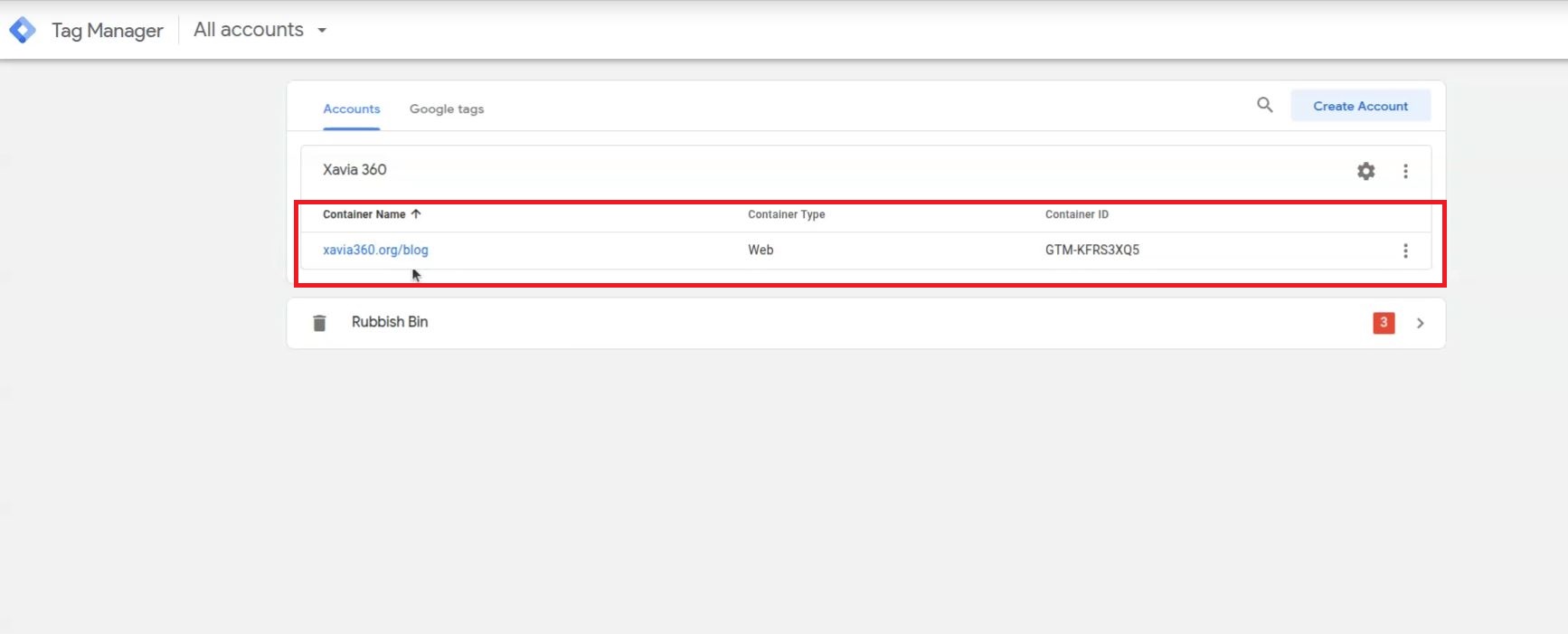
Task: Click the Tag Manager logo icon
Action: (23, 30)
